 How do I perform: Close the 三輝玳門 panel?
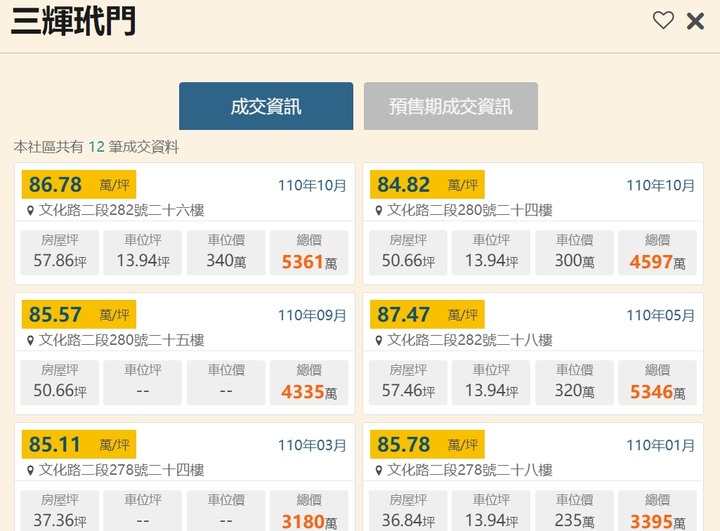695,21
